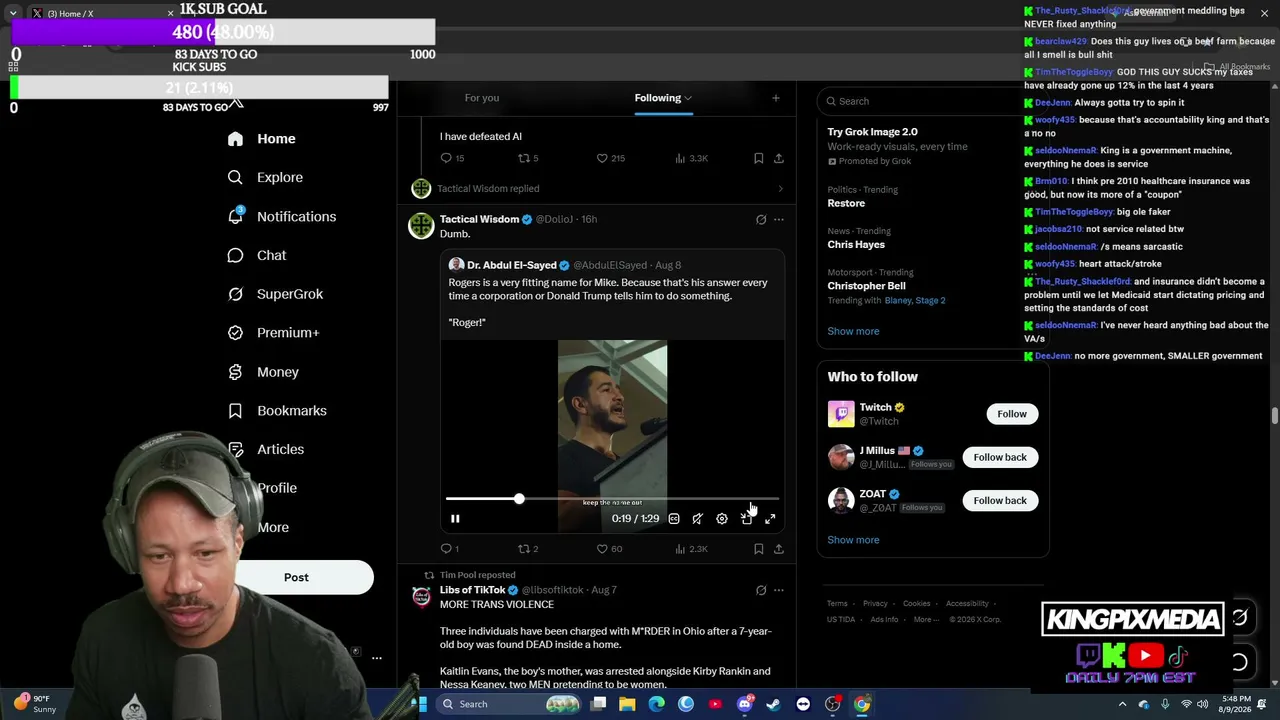This screenshot has width=1280, height=720.
Task: Follow the Twitch account
Action: tap(1012, 414)
